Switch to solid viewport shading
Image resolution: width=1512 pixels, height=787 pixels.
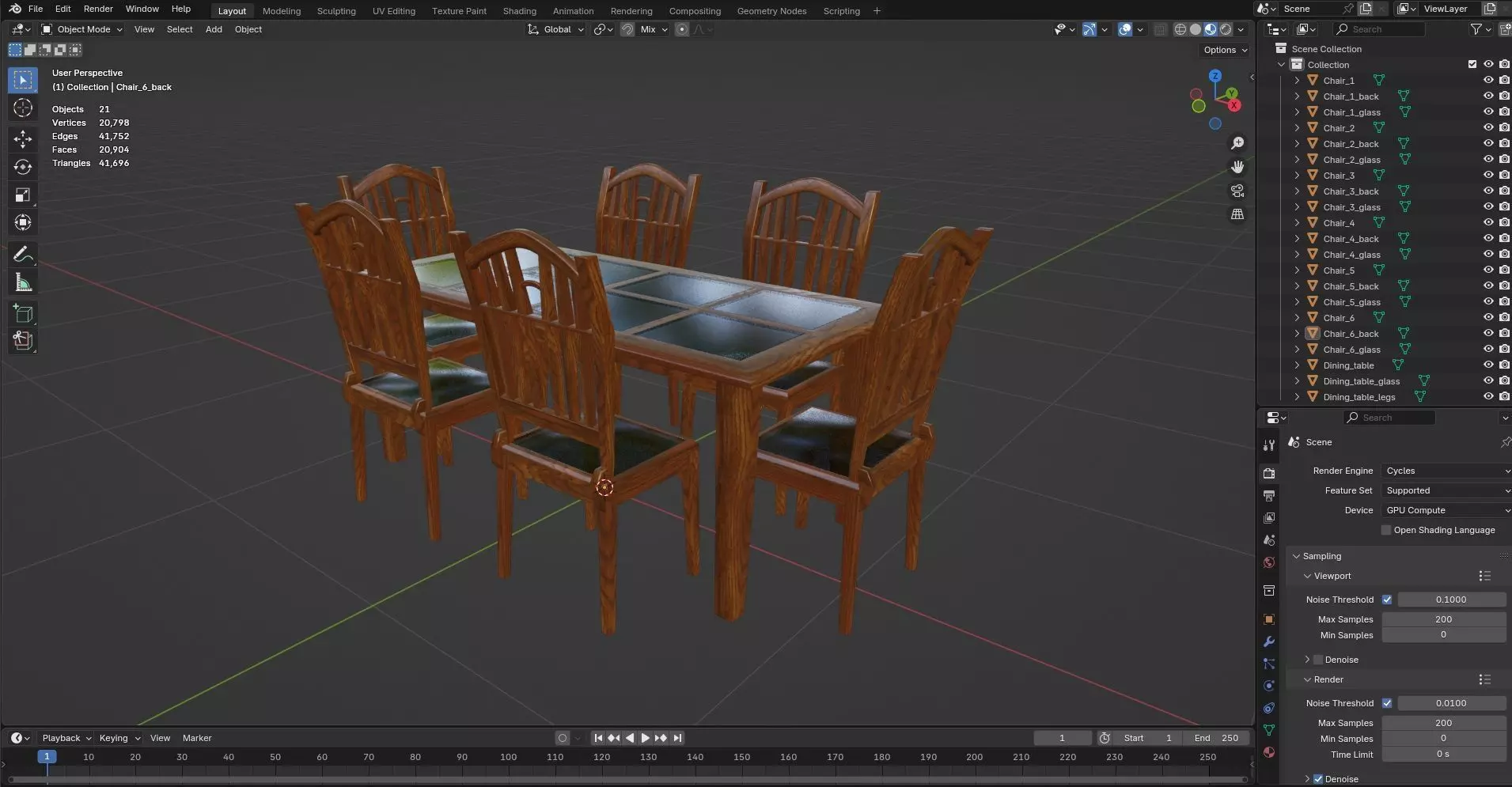1196,29
